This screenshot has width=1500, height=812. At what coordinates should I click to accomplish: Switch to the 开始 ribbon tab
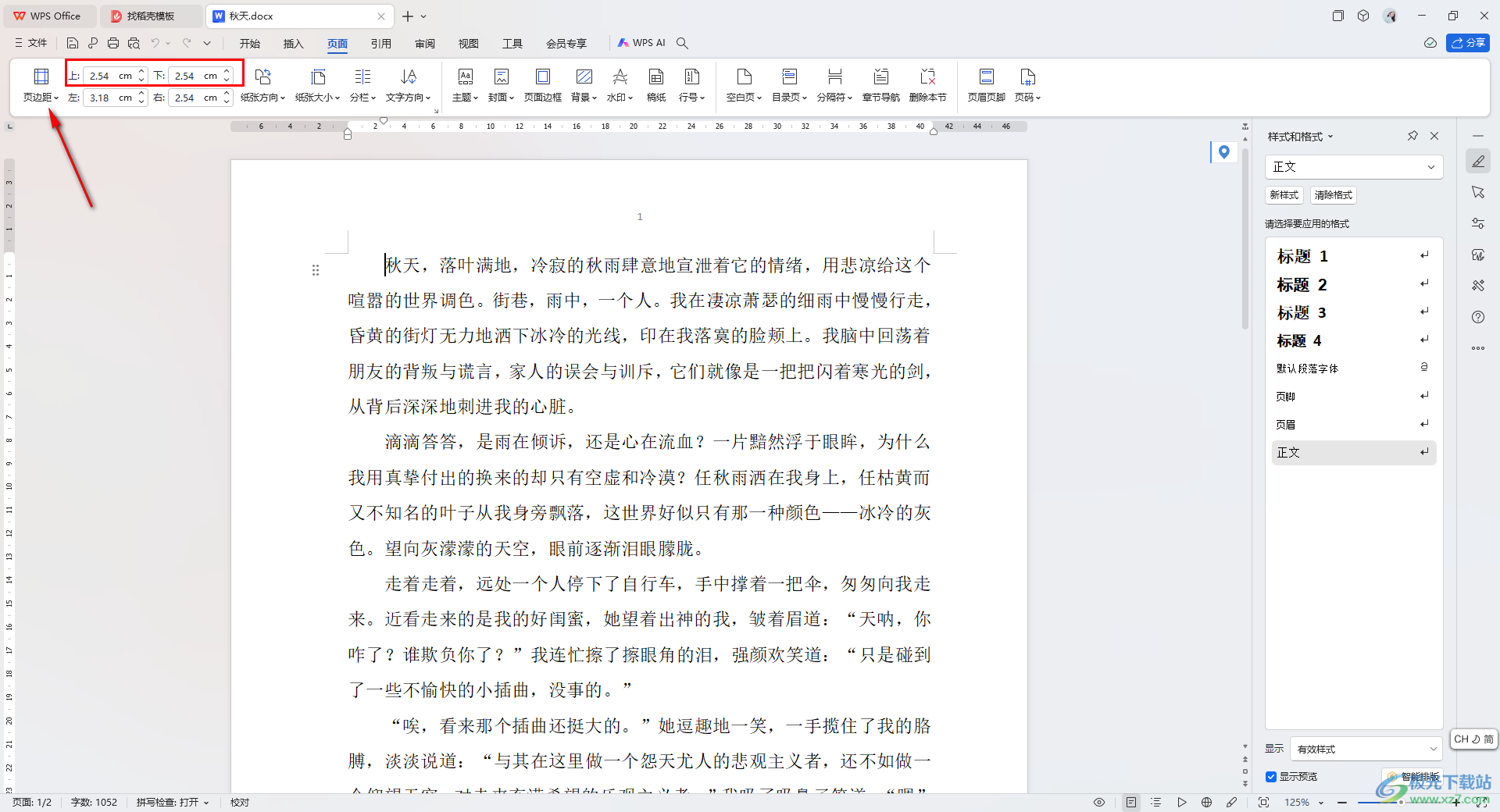tap(250, 44)
